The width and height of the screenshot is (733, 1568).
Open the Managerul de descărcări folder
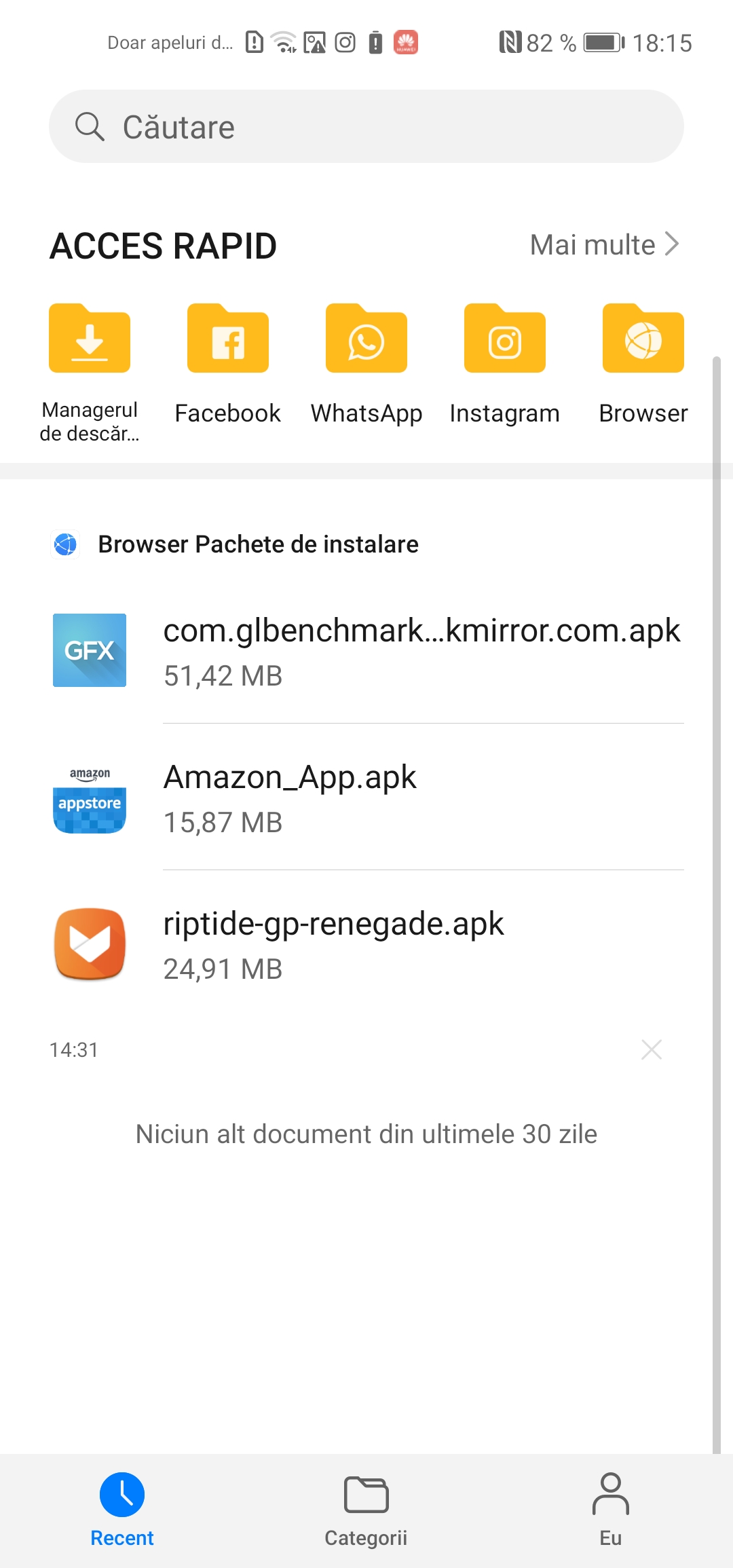pos(90,339)
